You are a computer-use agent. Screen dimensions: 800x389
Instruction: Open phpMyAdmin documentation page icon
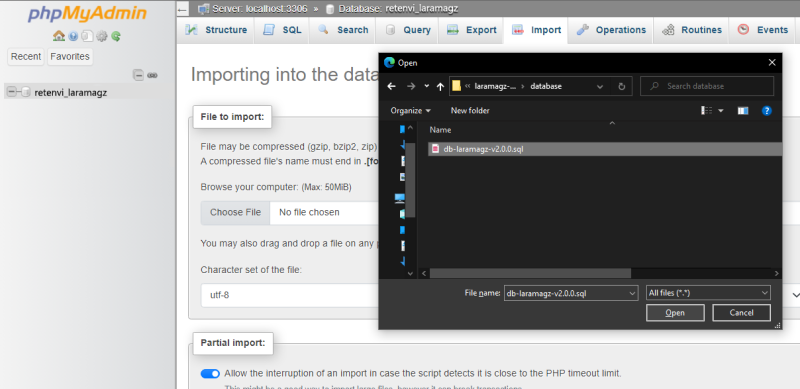[87, 36]
